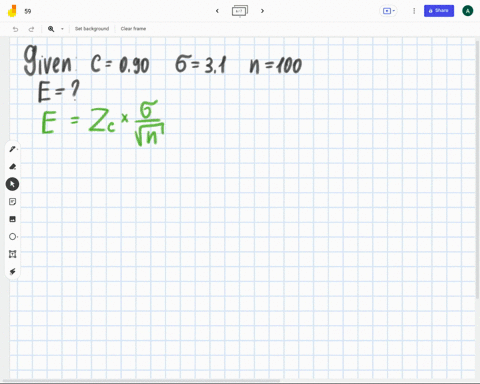Screen dimensions: 480x384
Task: Click the vertical scrollbar on the right
Action: coord(478,169)
